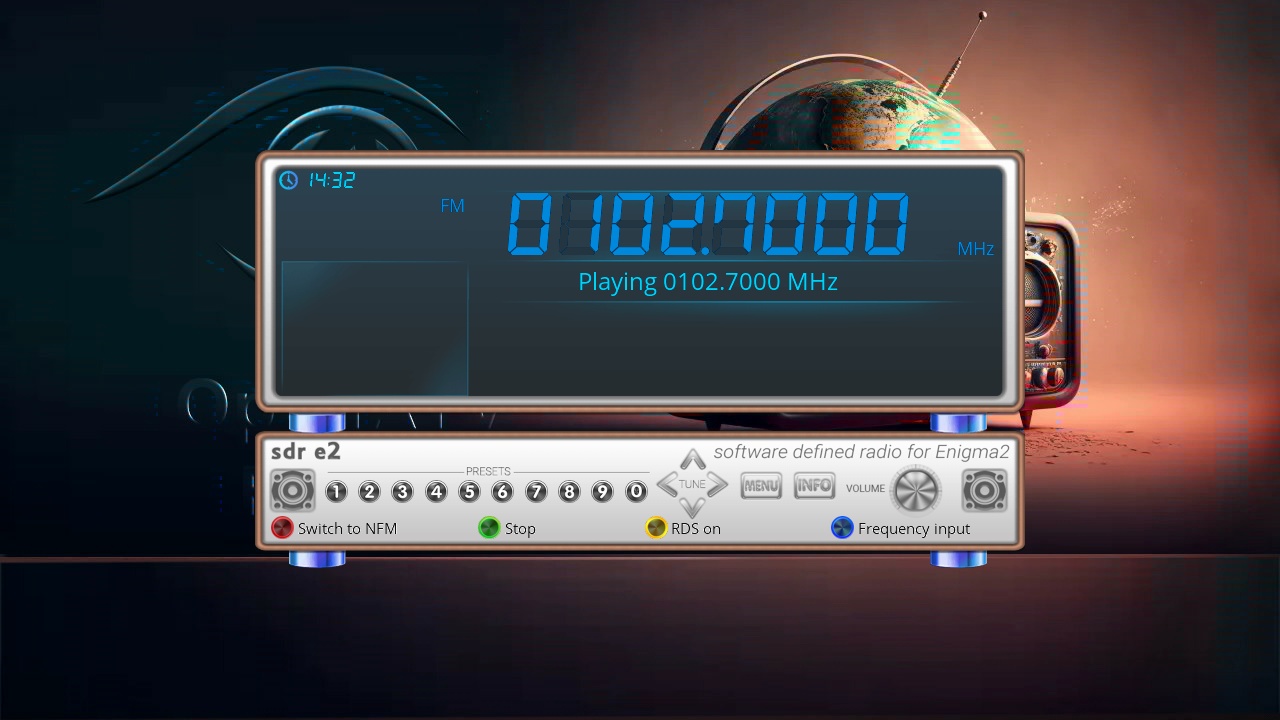Click the large 0102.7000 frequency display

tap(708, 223)
